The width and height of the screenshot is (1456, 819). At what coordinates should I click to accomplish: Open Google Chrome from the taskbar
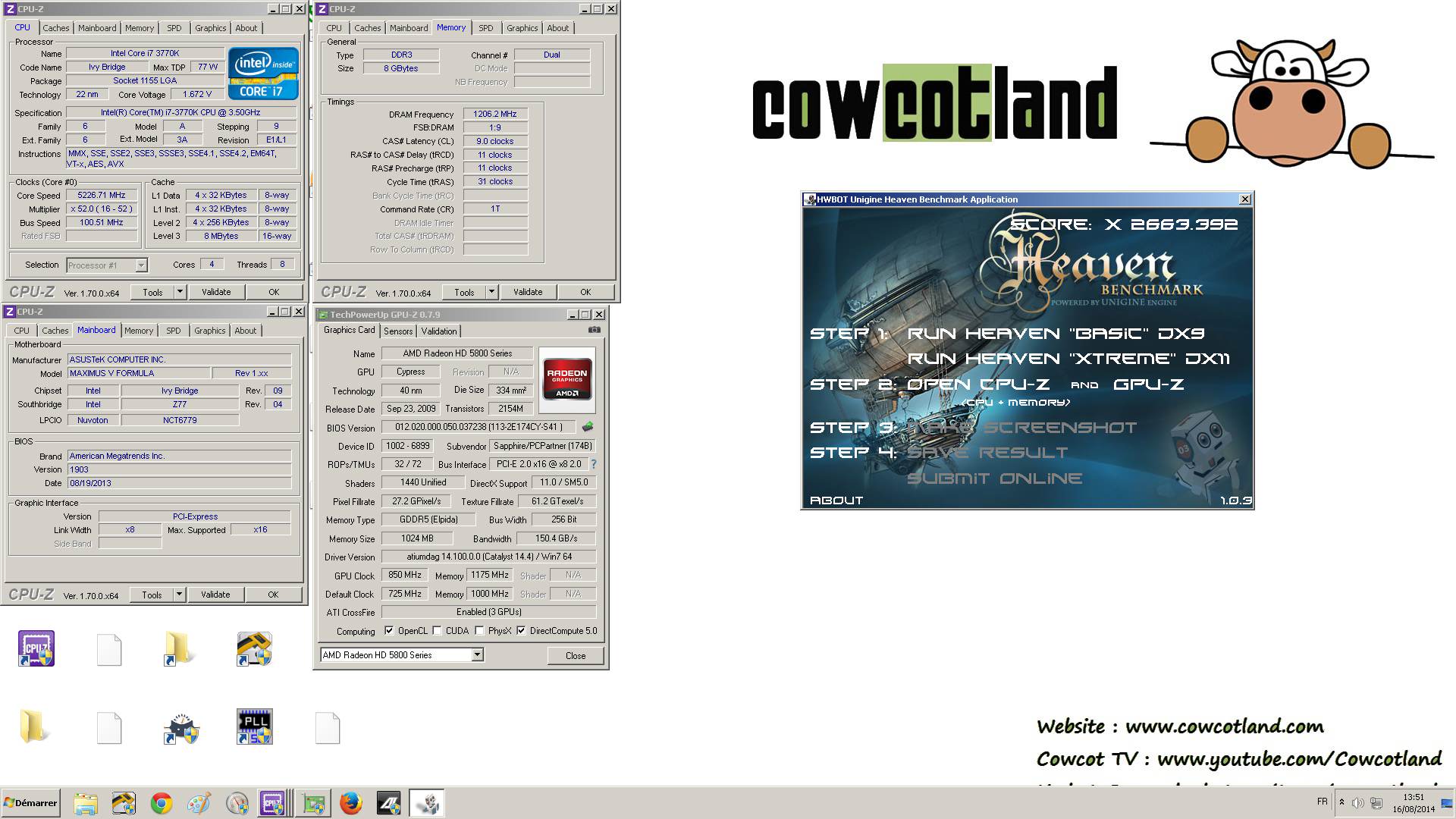pyautogui.click(x=162, y=803)
